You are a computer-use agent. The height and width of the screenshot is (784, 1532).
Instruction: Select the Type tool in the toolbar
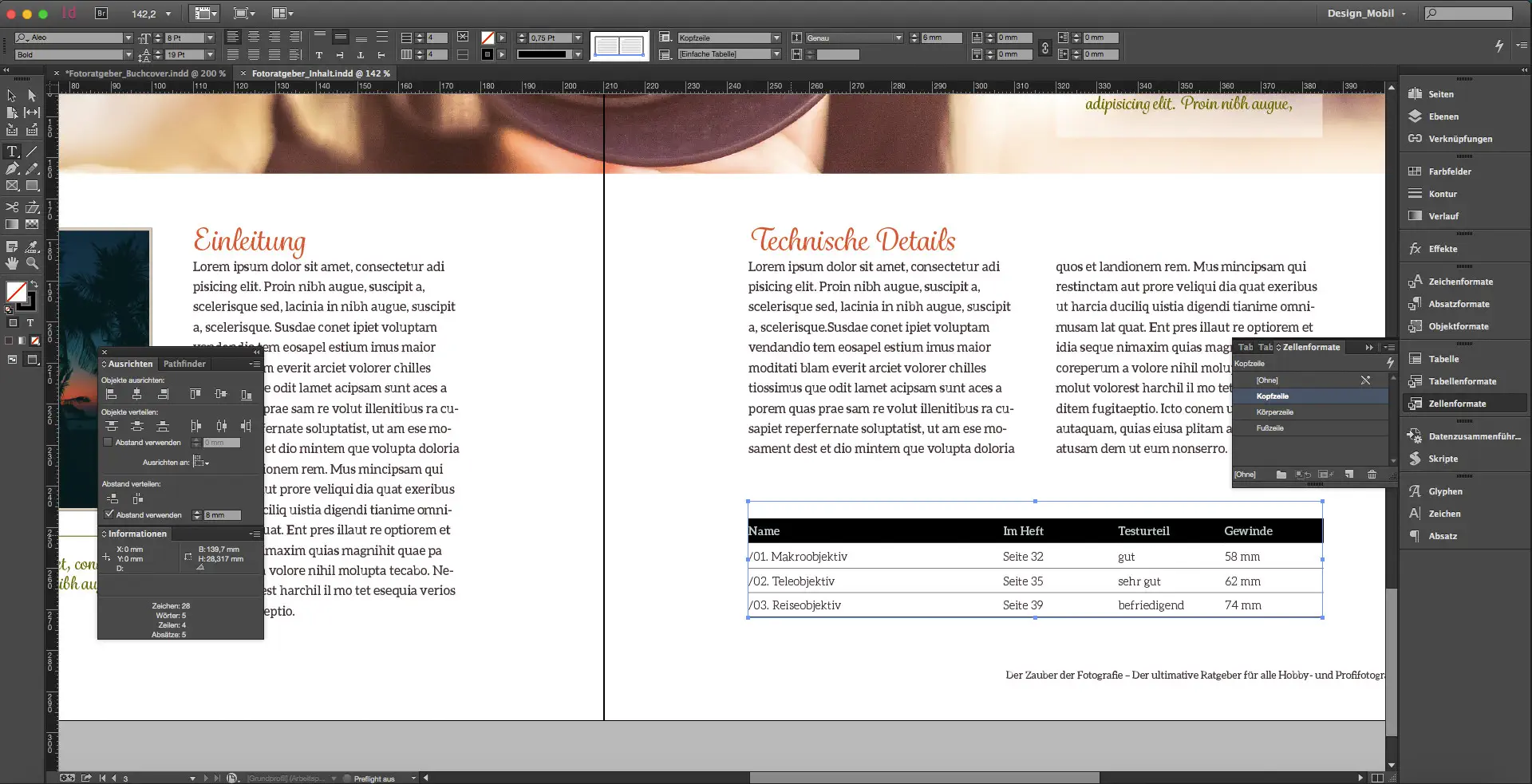pos(12,152)
